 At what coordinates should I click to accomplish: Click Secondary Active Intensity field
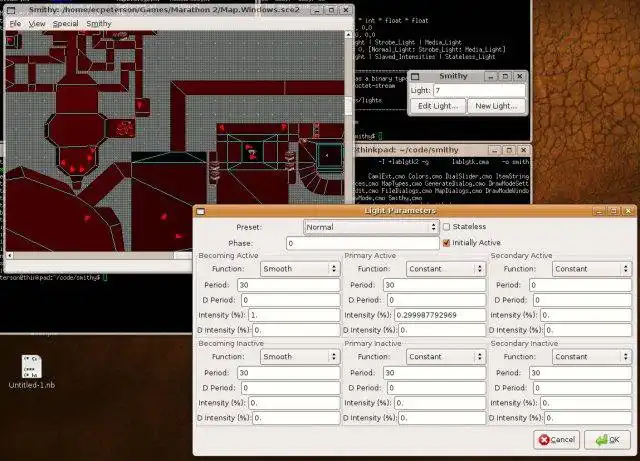[586, 315]
